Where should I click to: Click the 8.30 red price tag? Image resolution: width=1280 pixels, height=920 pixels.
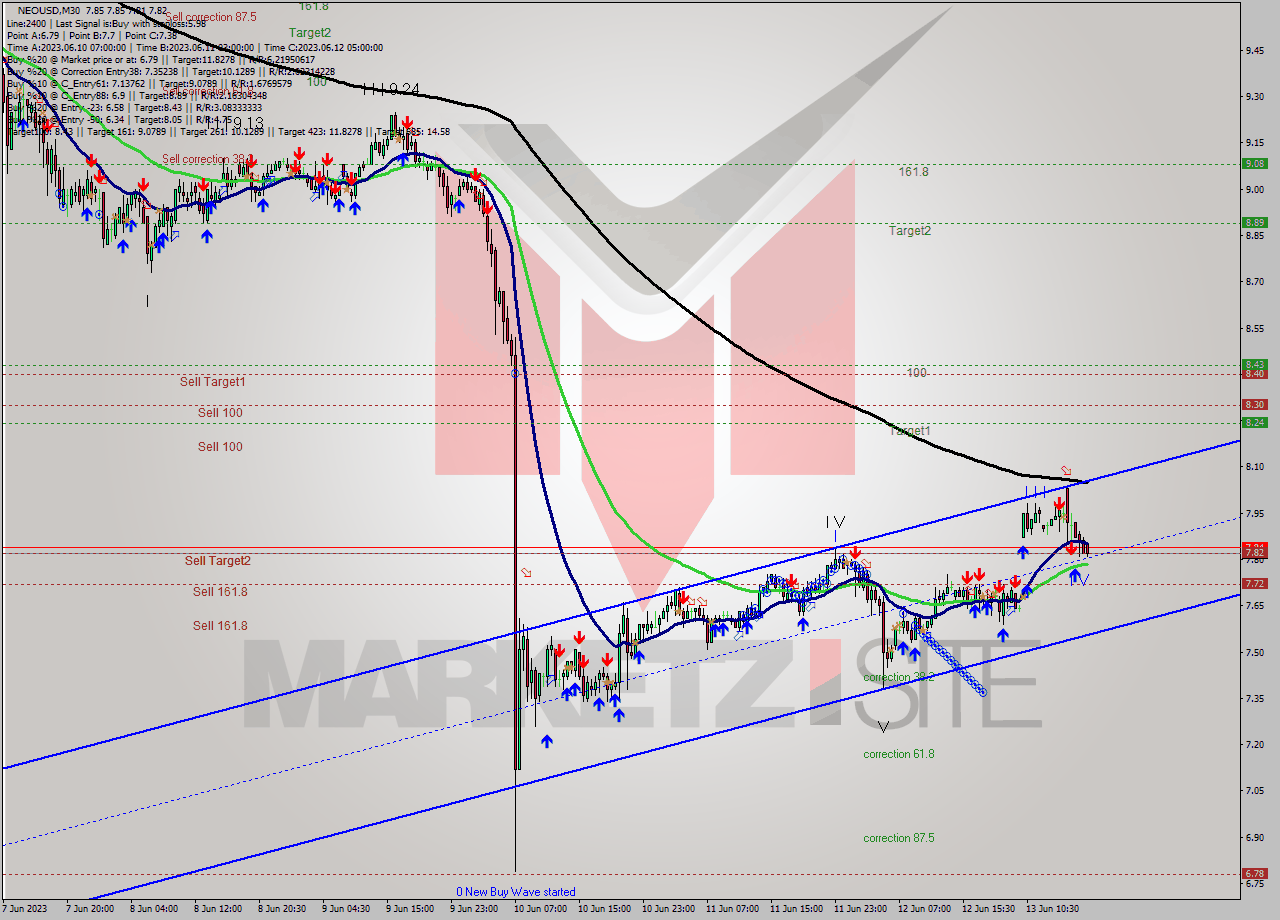point(1254,404)
